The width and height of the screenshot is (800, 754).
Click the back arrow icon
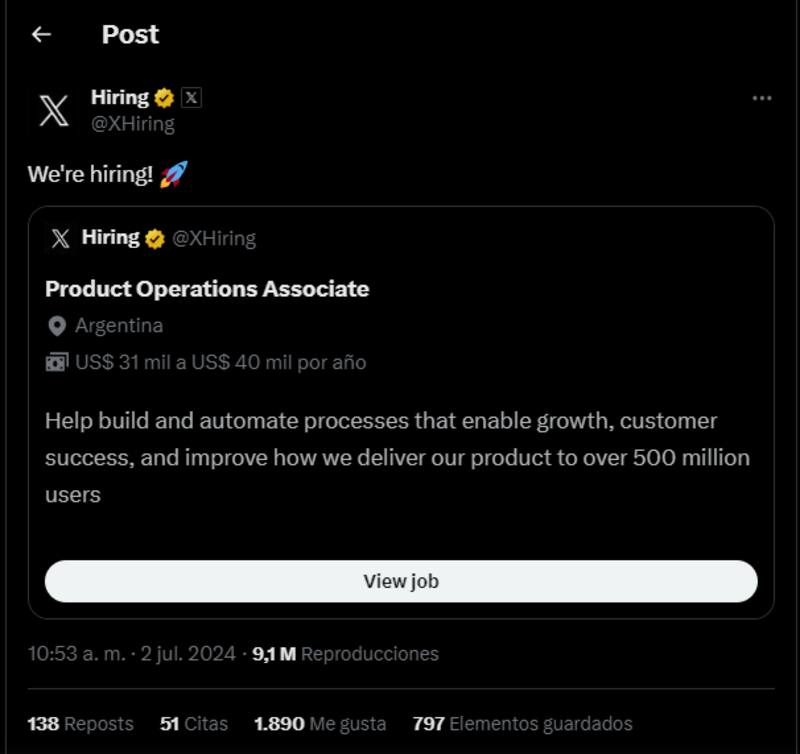coord(41,35)
